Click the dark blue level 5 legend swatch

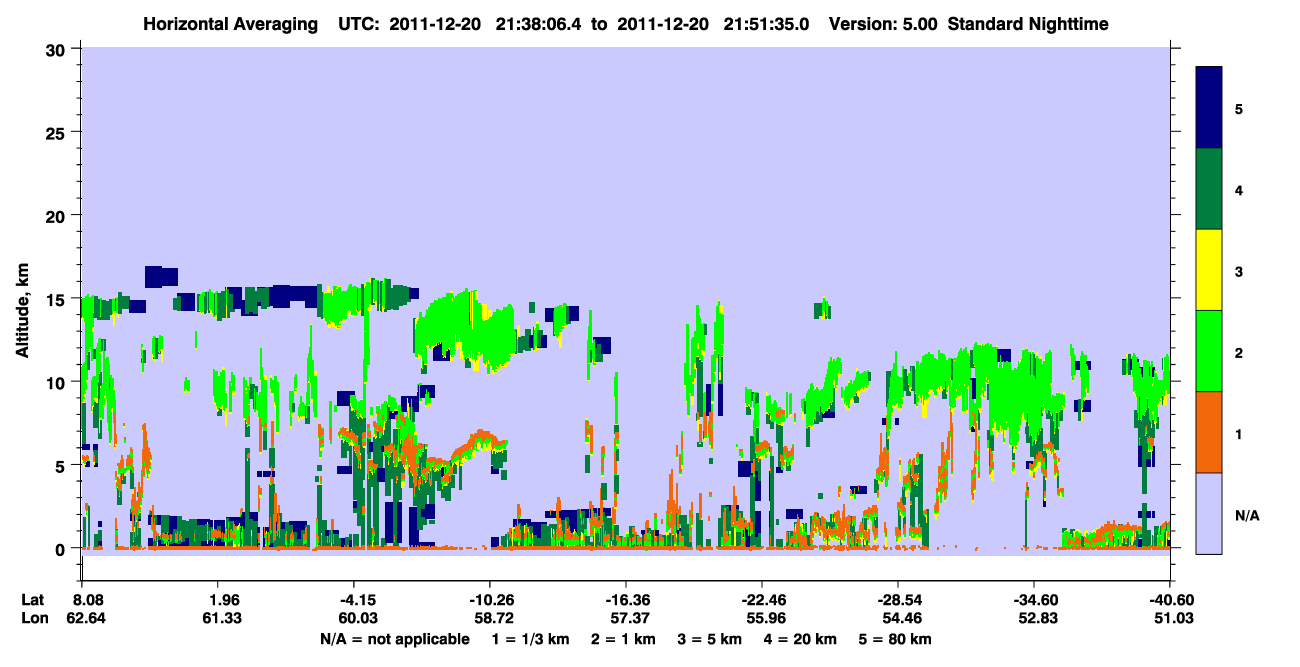pos(1209,108)
